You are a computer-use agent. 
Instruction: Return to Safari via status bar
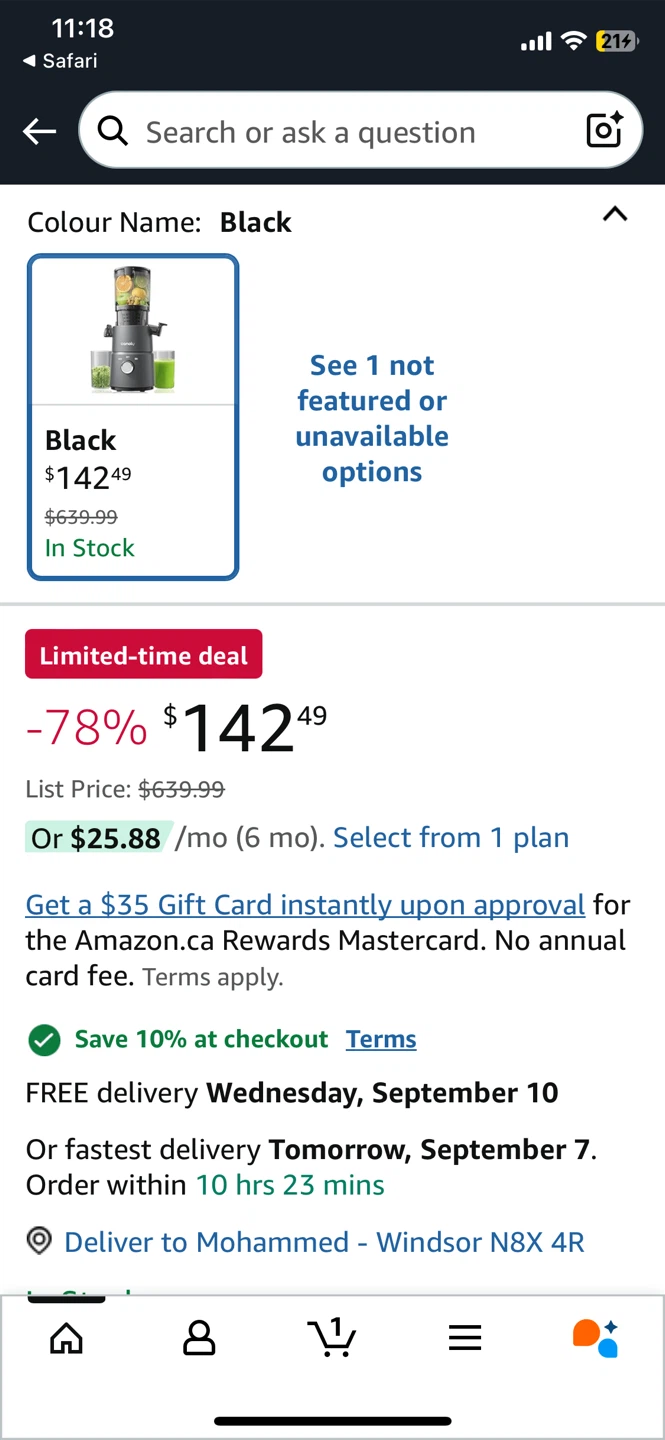click(x=60, y=61)
